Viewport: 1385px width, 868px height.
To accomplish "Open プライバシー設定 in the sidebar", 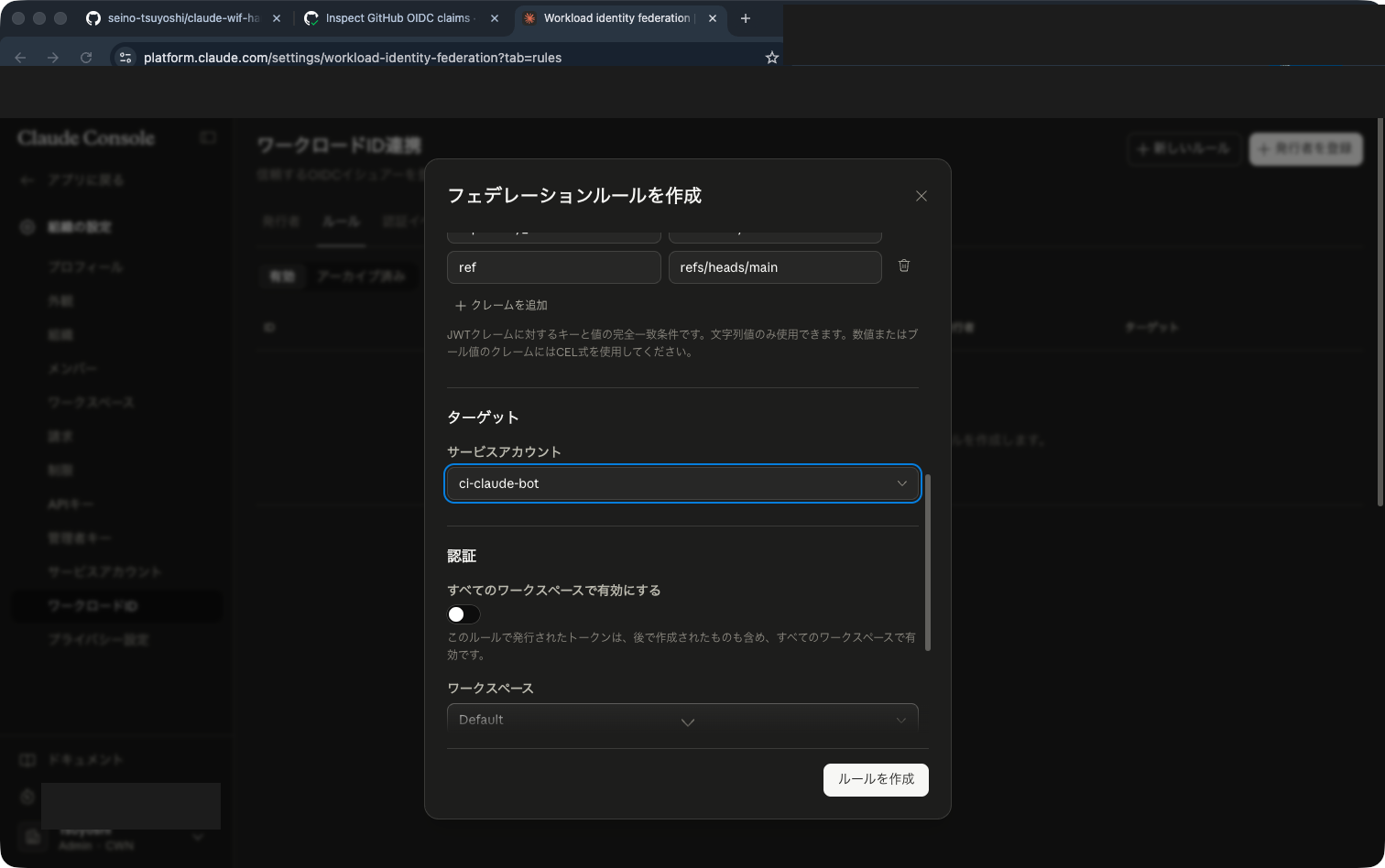I will tap(98, 639).
